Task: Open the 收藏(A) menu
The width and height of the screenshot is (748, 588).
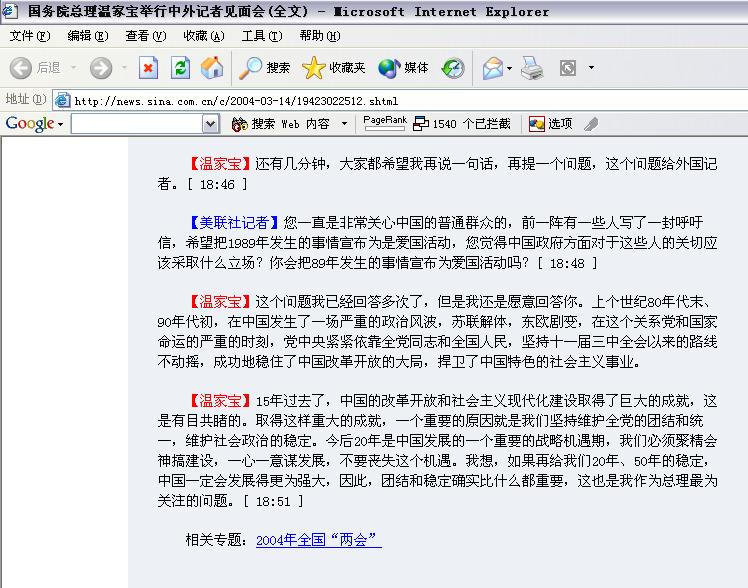Action: click(x=204, y=36)
